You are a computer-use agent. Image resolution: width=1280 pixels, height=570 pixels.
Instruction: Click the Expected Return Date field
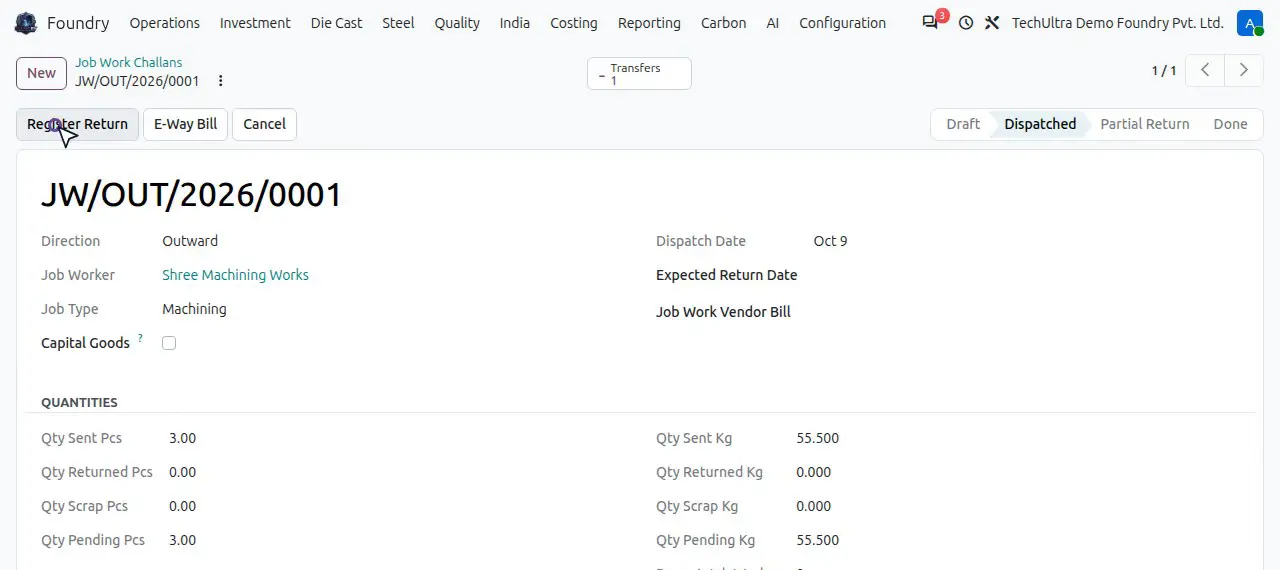[1026, 275]
